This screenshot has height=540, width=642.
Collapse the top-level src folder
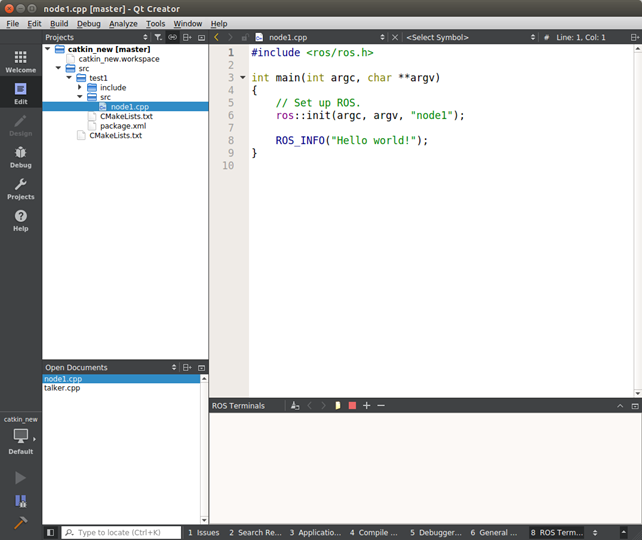coord(59,68)
